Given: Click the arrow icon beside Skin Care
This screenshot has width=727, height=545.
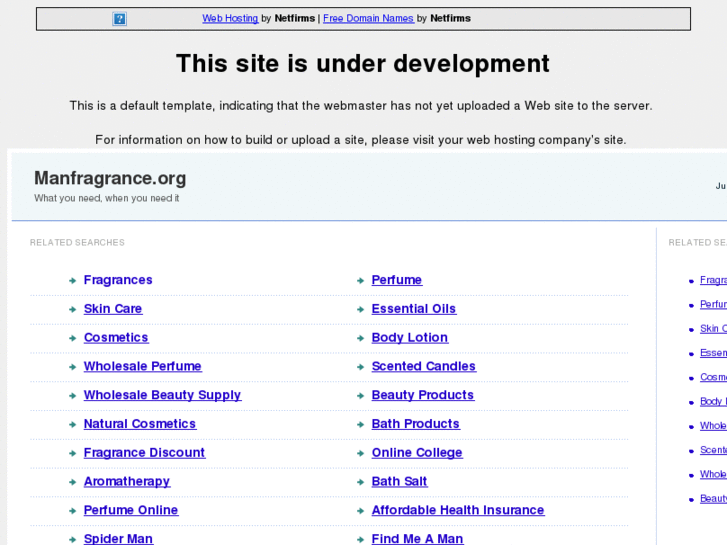Looking at the screenshot, I should point(72,309).
